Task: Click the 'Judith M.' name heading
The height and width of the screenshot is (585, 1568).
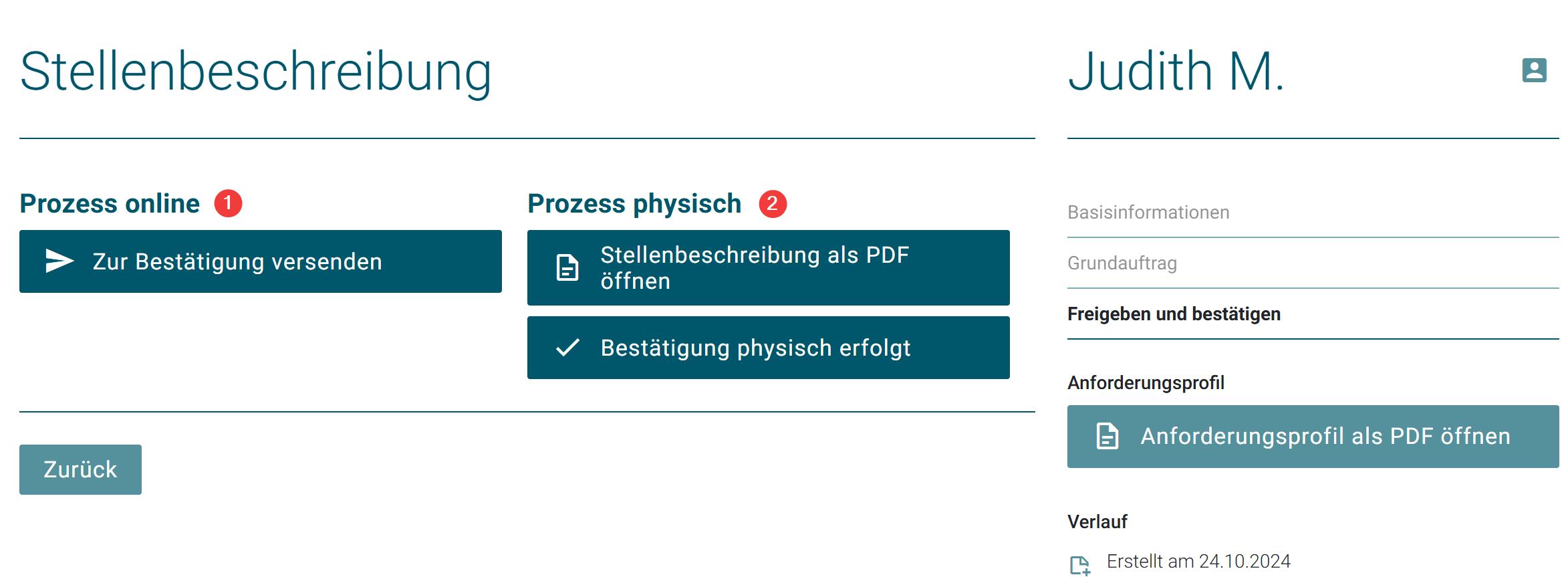Action: (1176, 72)
